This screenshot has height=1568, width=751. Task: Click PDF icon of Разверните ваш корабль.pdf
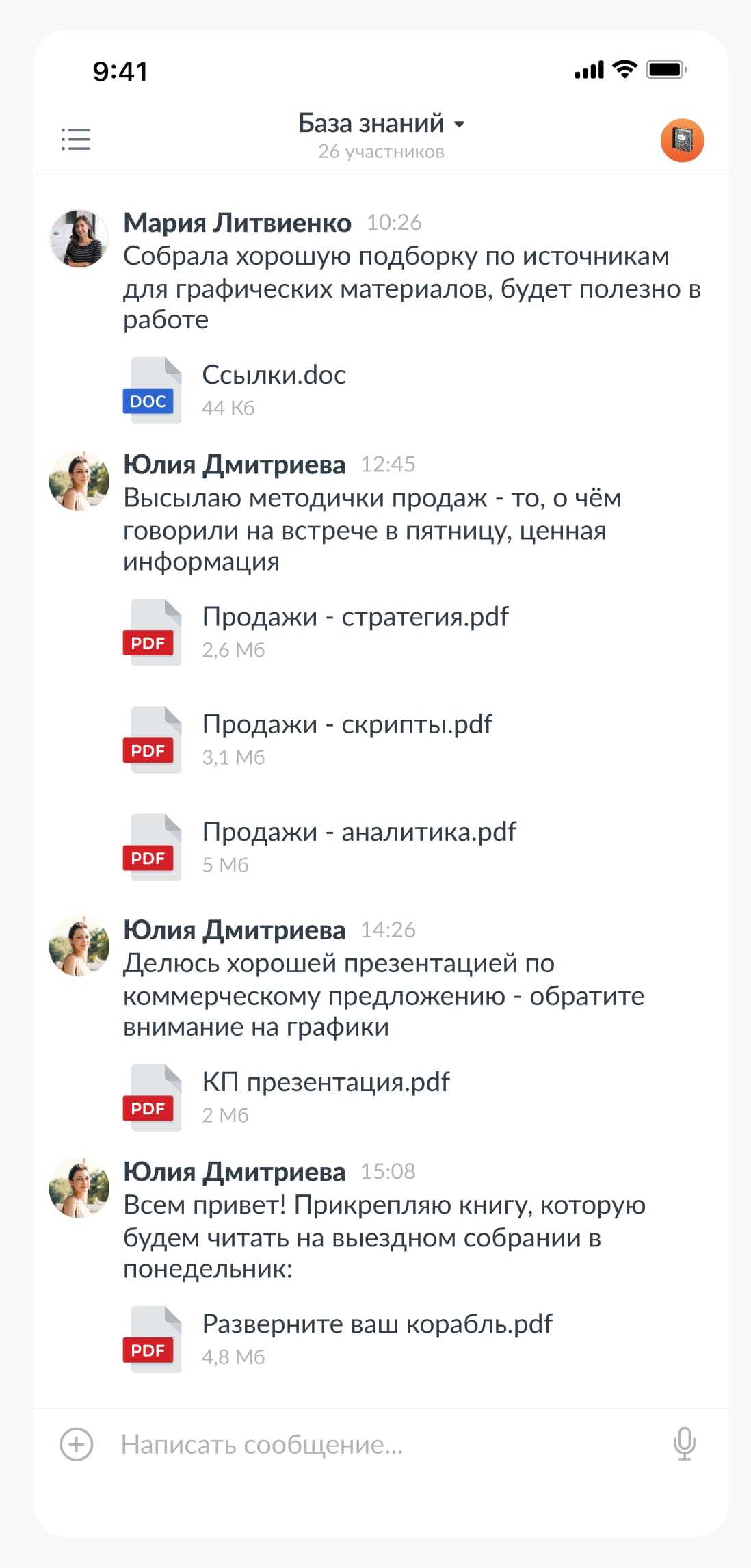click(x=153, y=1340)
